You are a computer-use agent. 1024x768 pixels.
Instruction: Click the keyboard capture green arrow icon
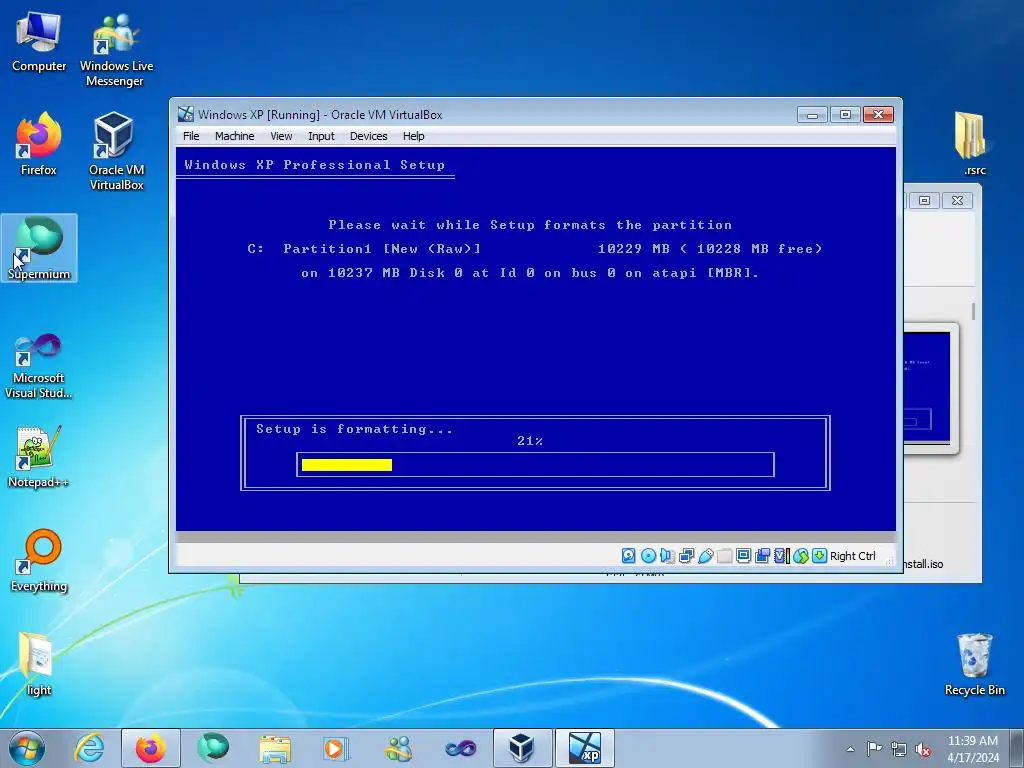tap(819, 556)
